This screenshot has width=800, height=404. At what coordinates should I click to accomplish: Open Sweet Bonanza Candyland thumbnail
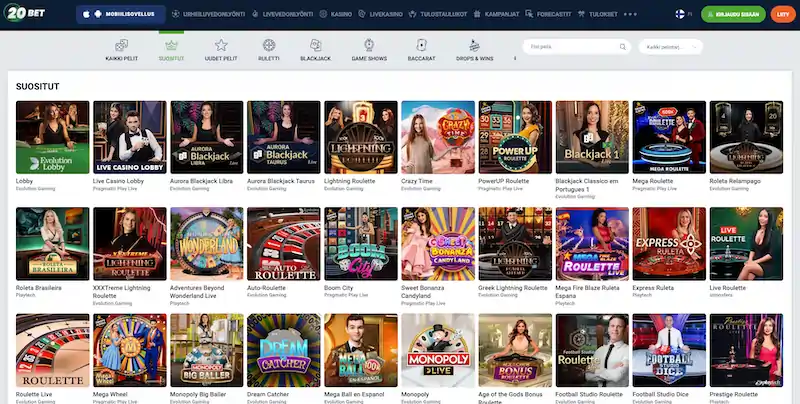(x=438, y=244)
